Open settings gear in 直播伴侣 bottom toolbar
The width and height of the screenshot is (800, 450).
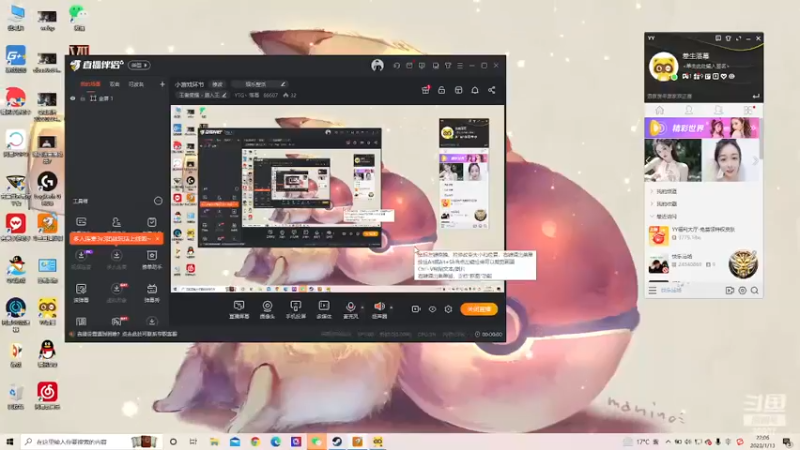[448, 309]
